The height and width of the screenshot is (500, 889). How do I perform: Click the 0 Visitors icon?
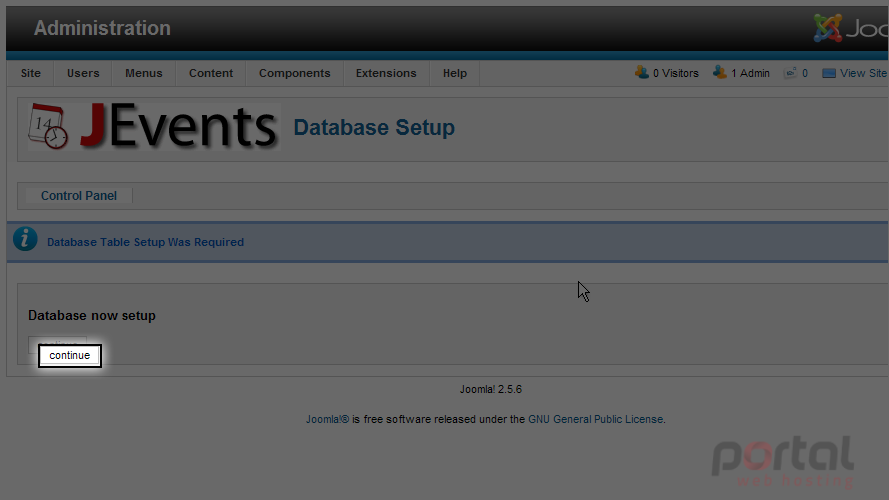(642, 73)
